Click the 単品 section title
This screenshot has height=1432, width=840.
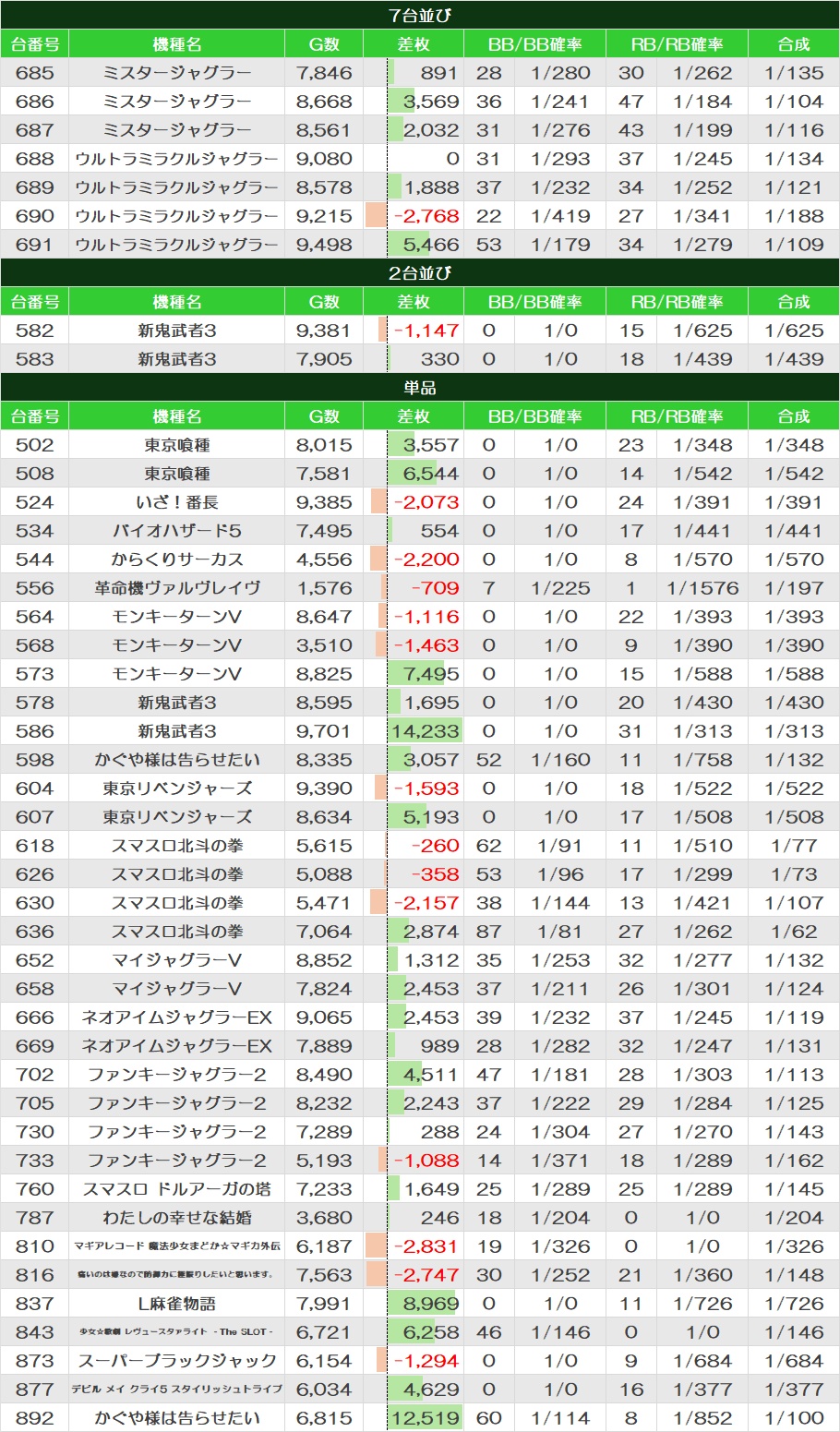[x=420, y=388]
